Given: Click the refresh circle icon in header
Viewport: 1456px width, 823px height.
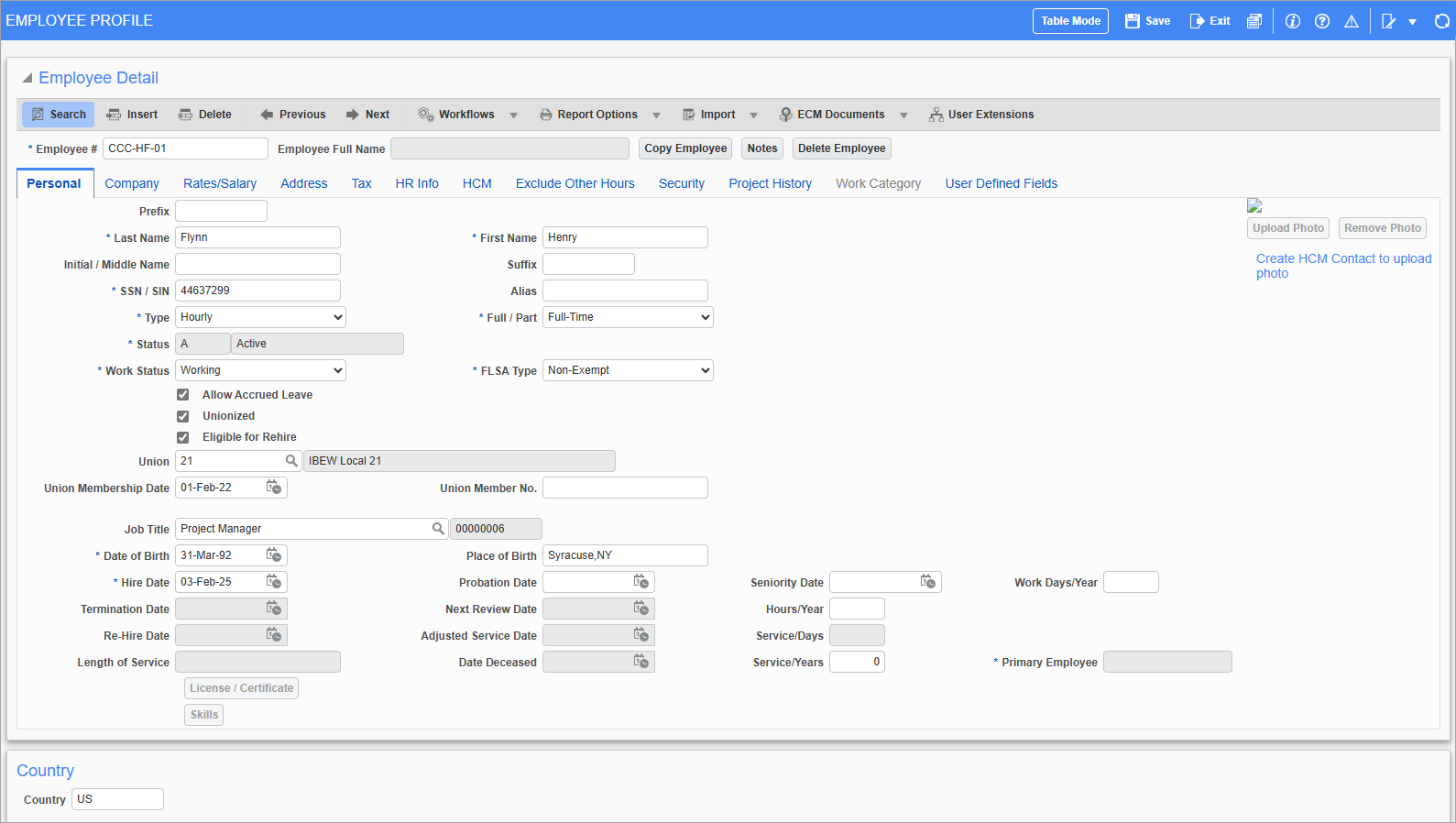Looking at the screenshot, I should pyautogui.click(x=1442, y=21).
